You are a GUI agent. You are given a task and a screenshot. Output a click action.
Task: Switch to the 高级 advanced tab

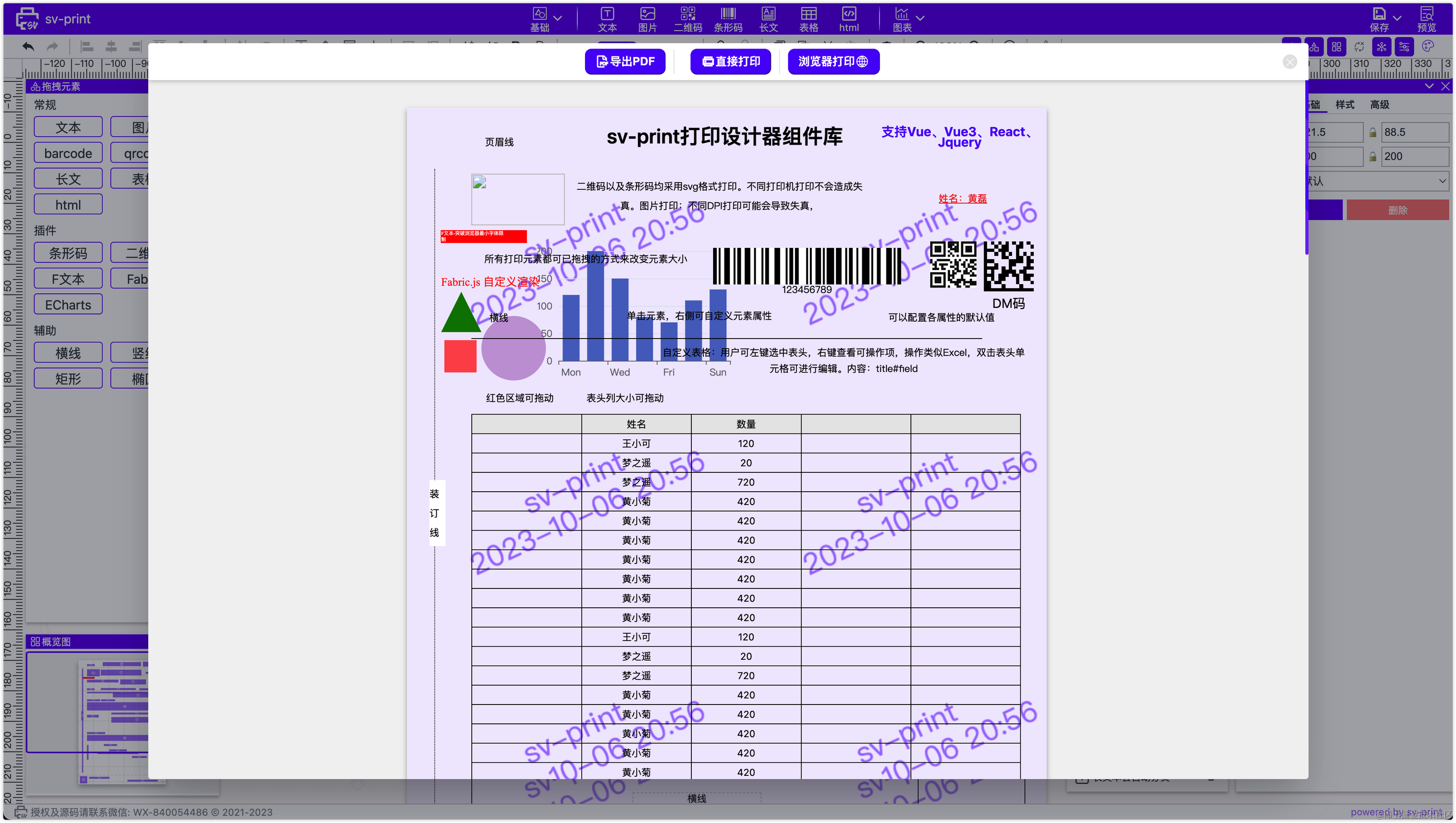point(1379,105)
